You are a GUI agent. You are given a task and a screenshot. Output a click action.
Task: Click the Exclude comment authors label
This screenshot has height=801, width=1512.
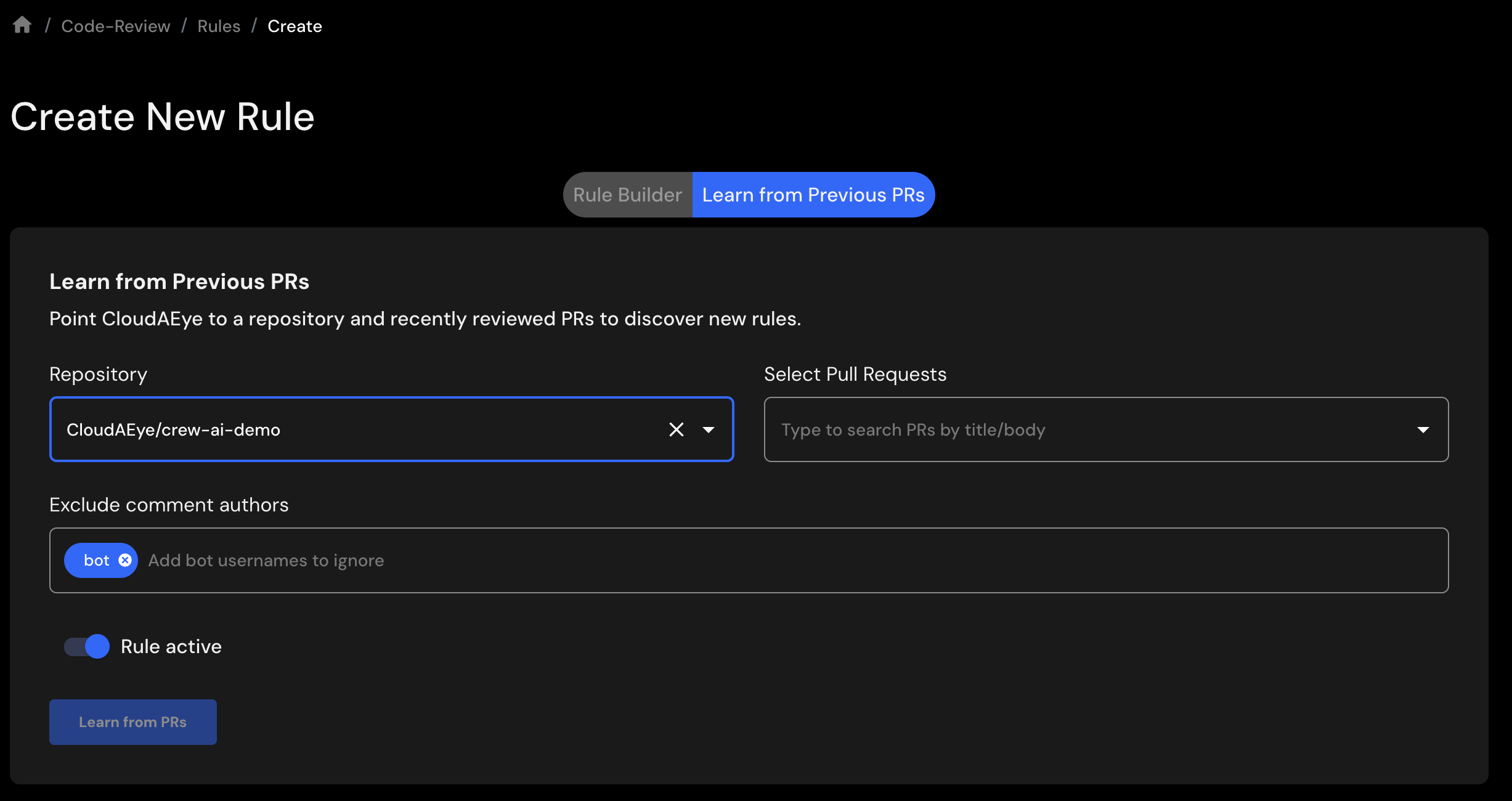169,505
